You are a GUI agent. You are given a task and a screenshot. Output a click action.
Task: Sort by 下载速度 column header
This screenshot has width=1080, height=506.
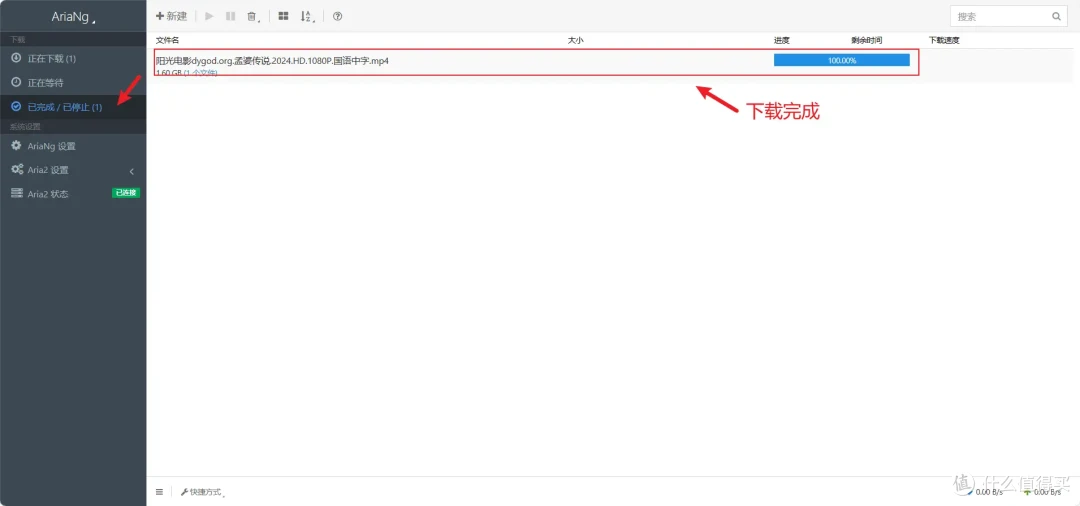click(x=944, y=41)
